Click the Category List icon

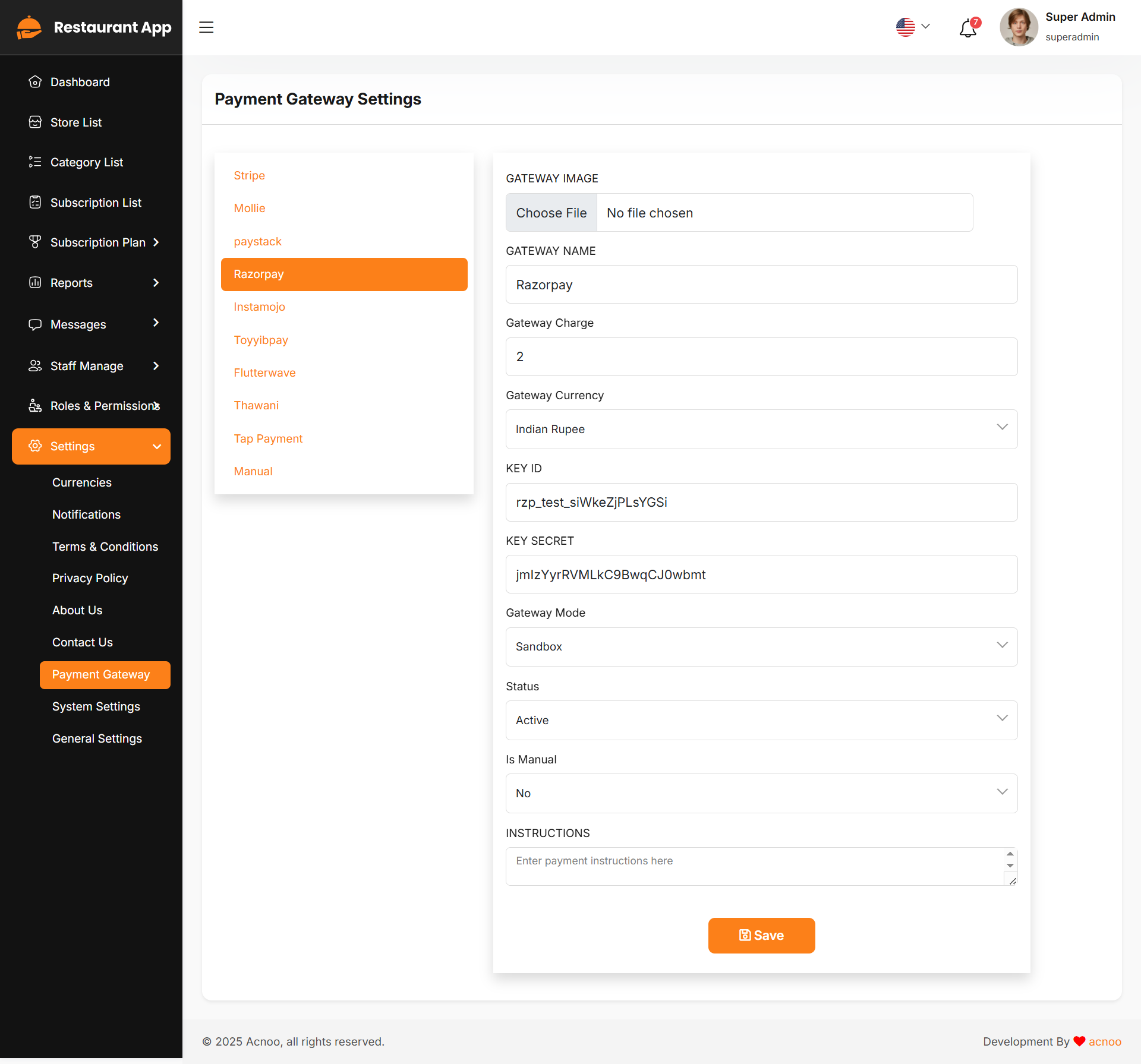[35, 162]
